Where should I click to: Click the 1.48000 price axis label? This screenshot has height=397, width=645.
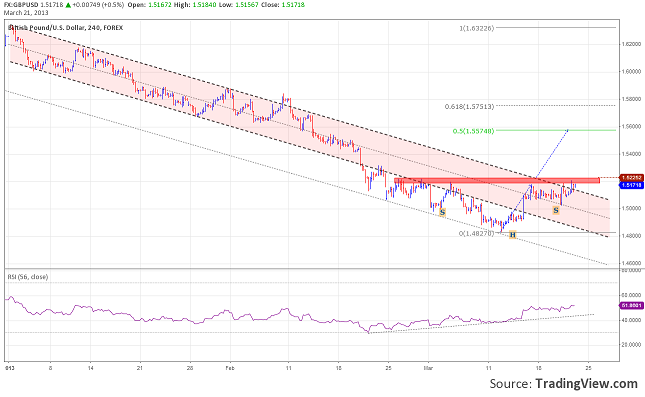point(631,236)
